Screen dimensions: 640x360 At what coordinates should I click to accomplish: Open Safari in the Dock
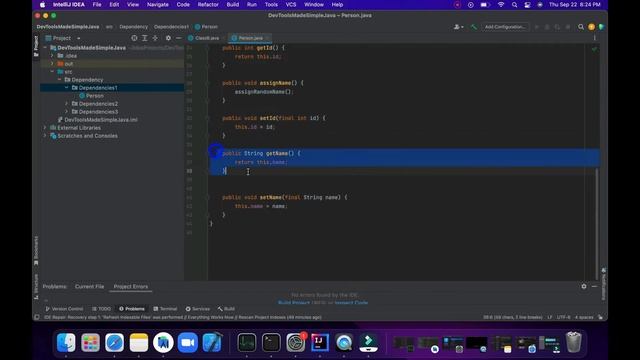click(x=115, y=342)
